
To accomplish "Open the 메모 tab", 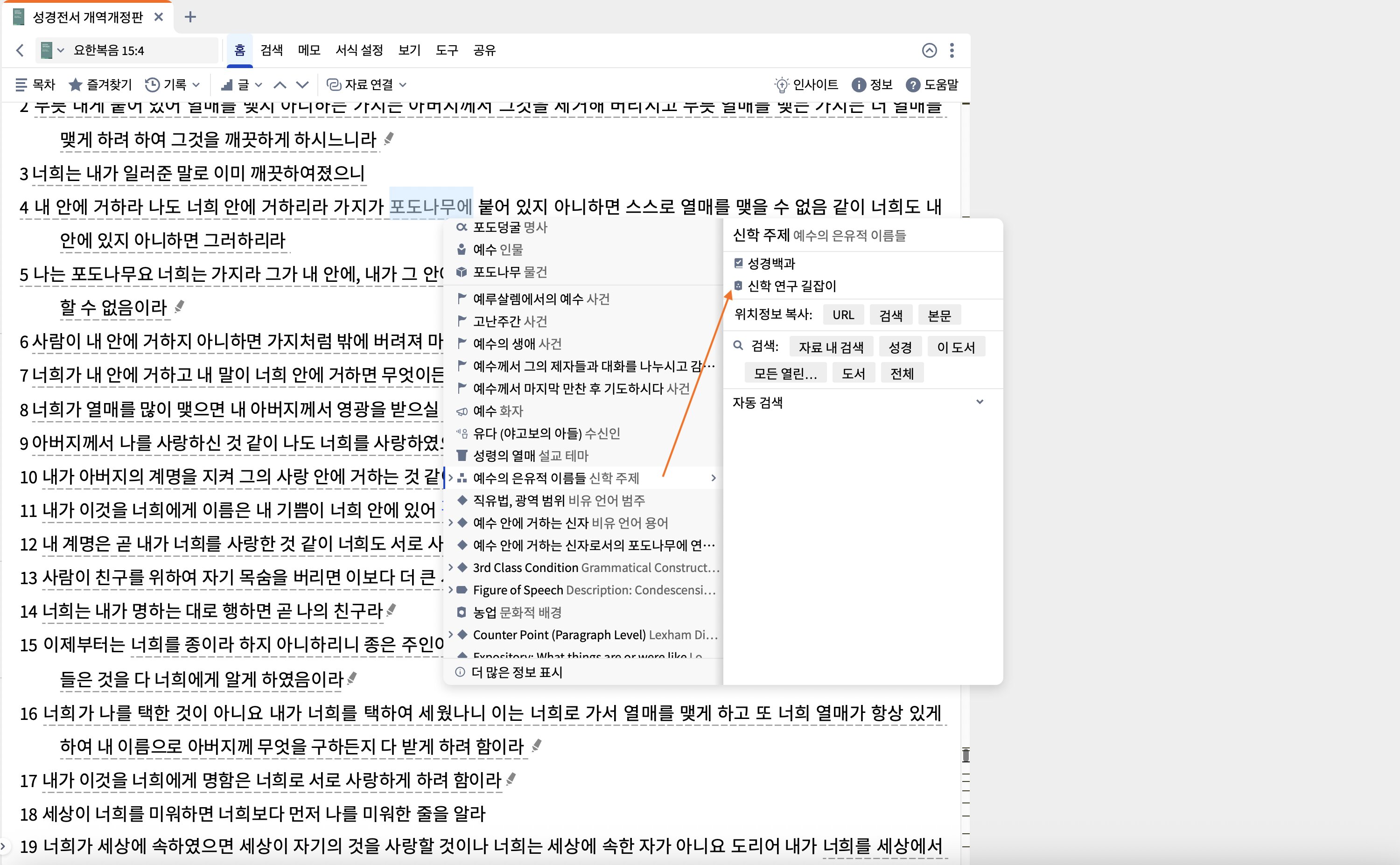I will 309,50.
